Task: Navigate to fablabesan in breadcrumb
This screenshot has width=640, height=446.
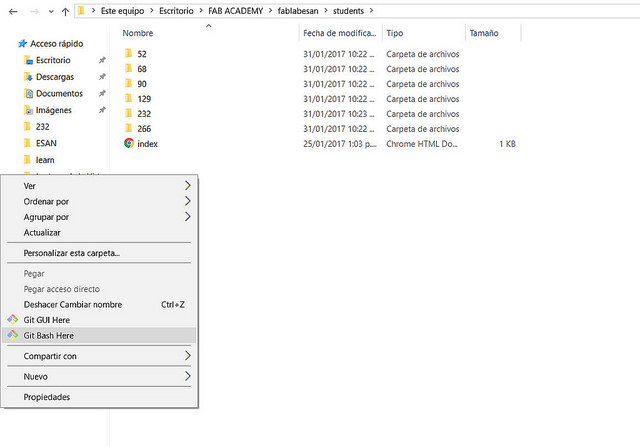Action: [298, 11]
